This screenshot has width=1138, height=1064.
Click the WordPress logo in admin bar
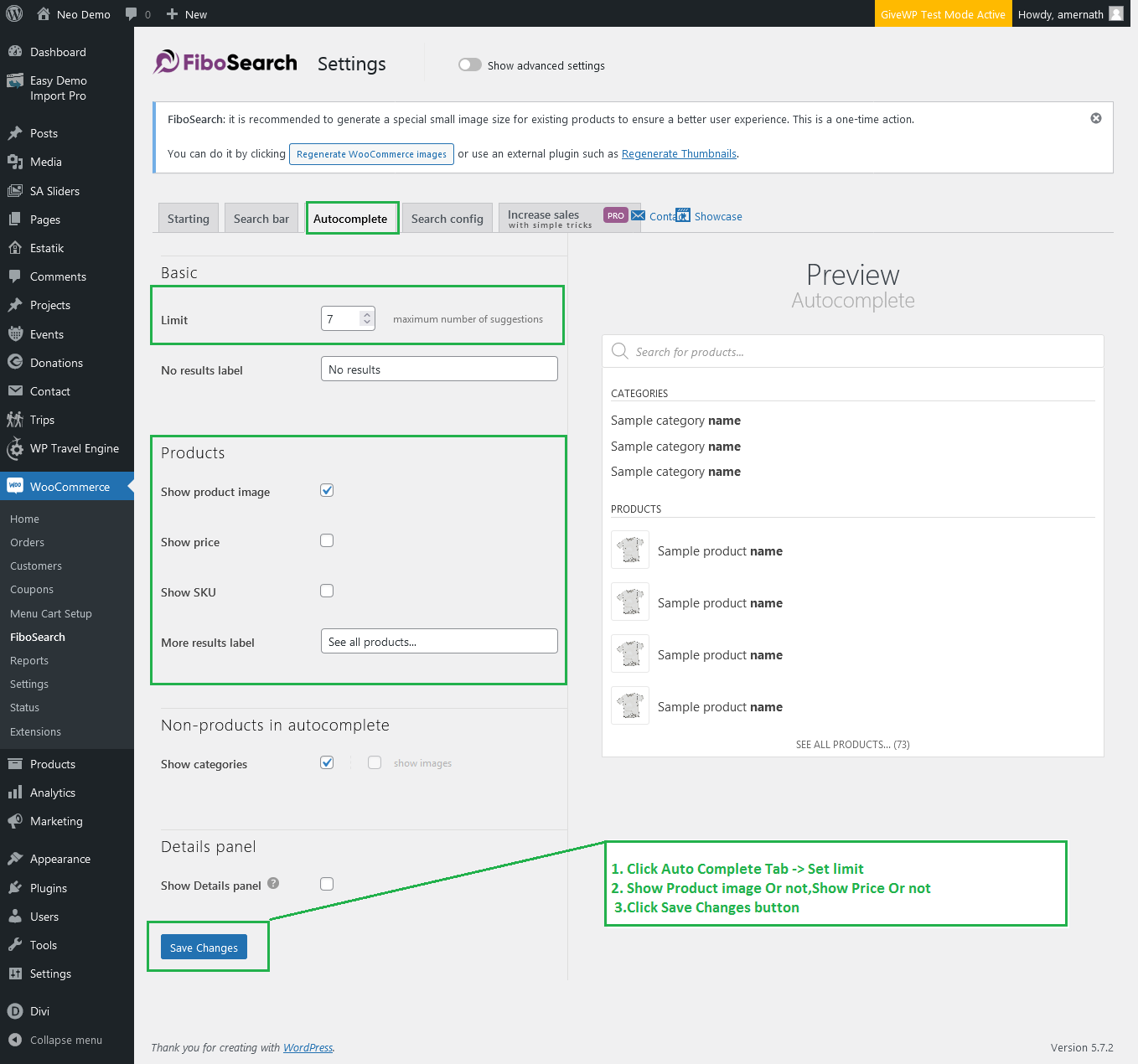click(14, 14)
